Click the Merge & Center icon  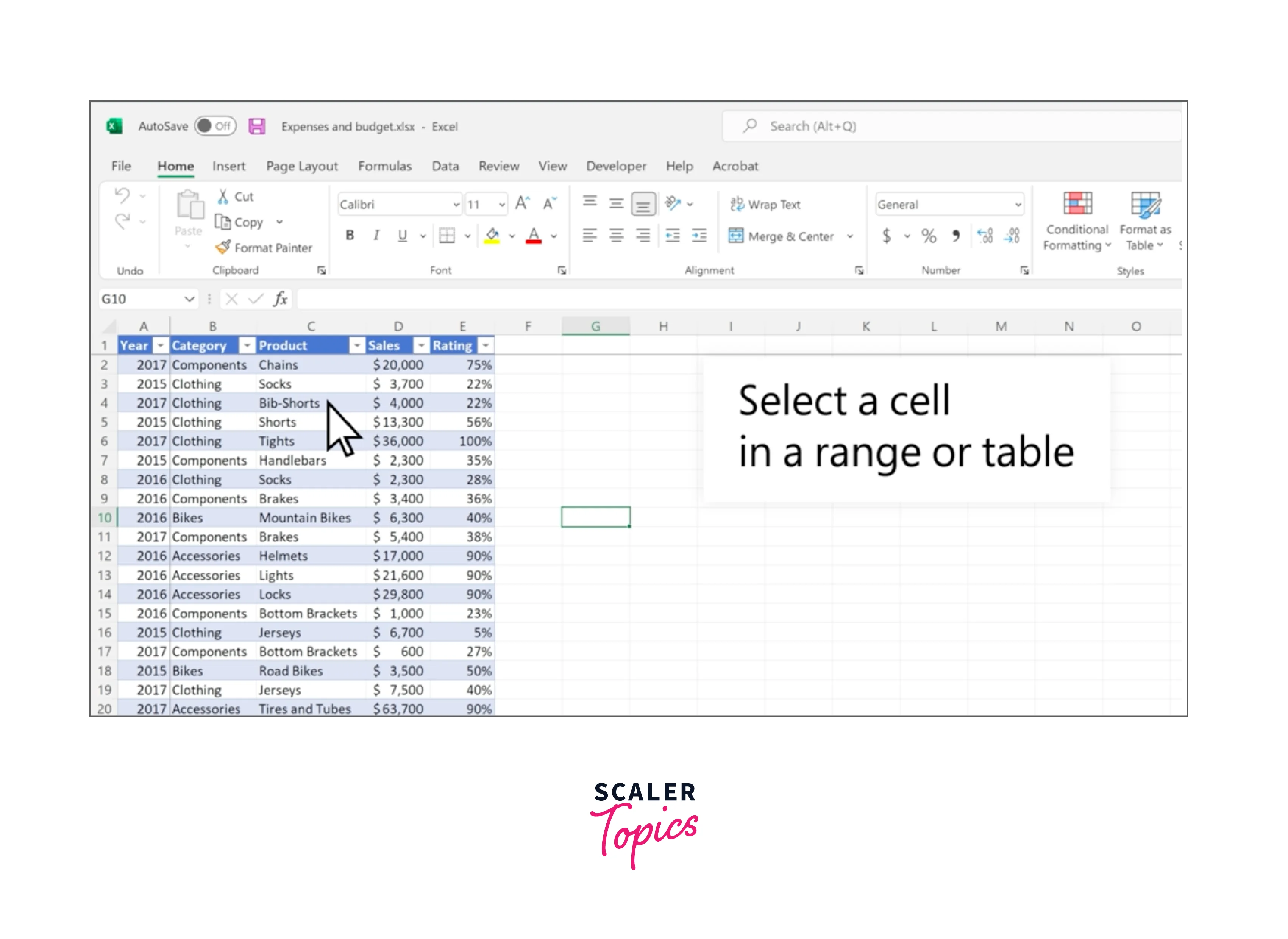point(735,236)
